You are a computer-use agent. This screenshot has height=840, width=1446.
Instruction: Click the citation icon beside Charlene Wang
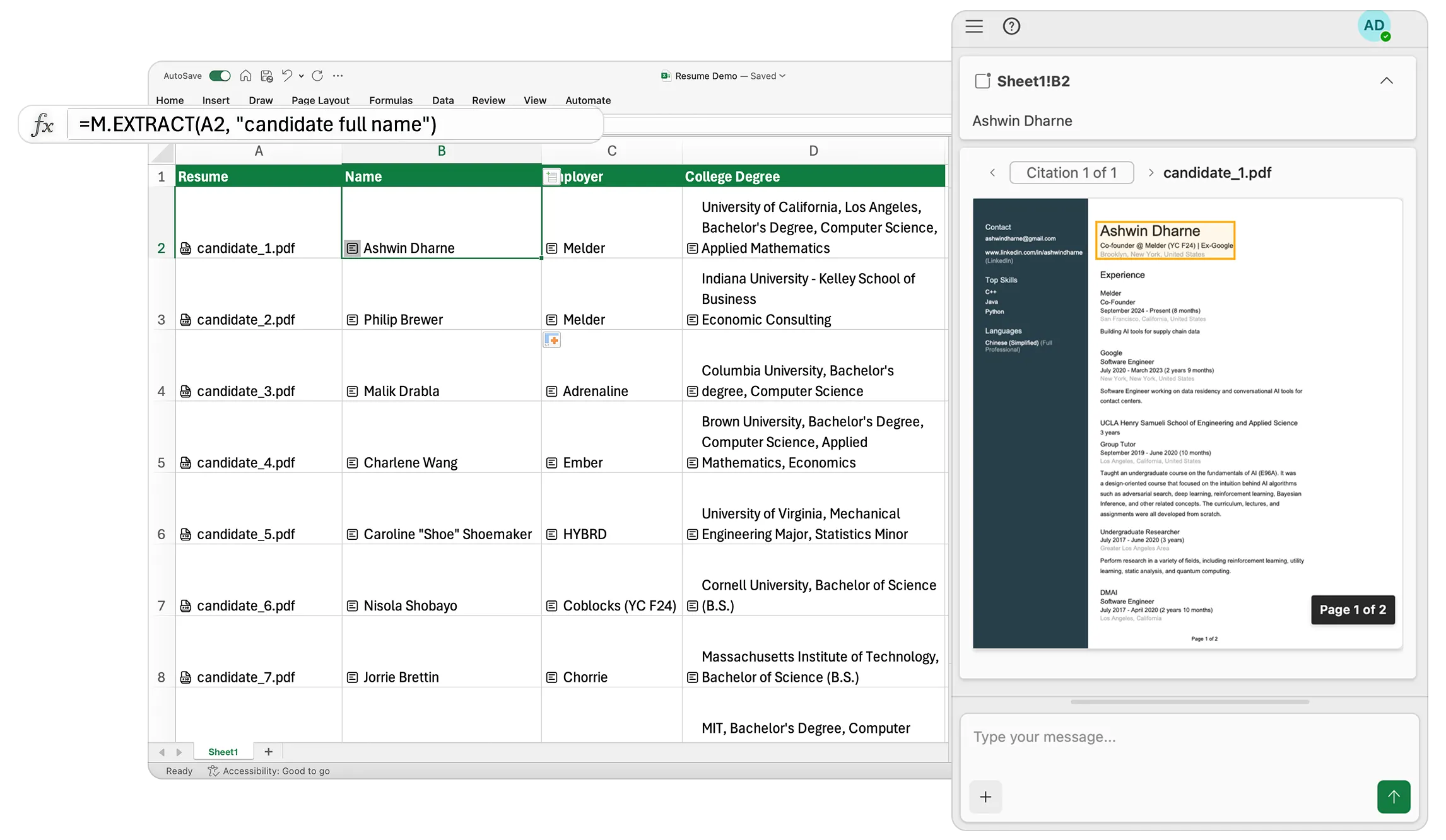point(352,463)
